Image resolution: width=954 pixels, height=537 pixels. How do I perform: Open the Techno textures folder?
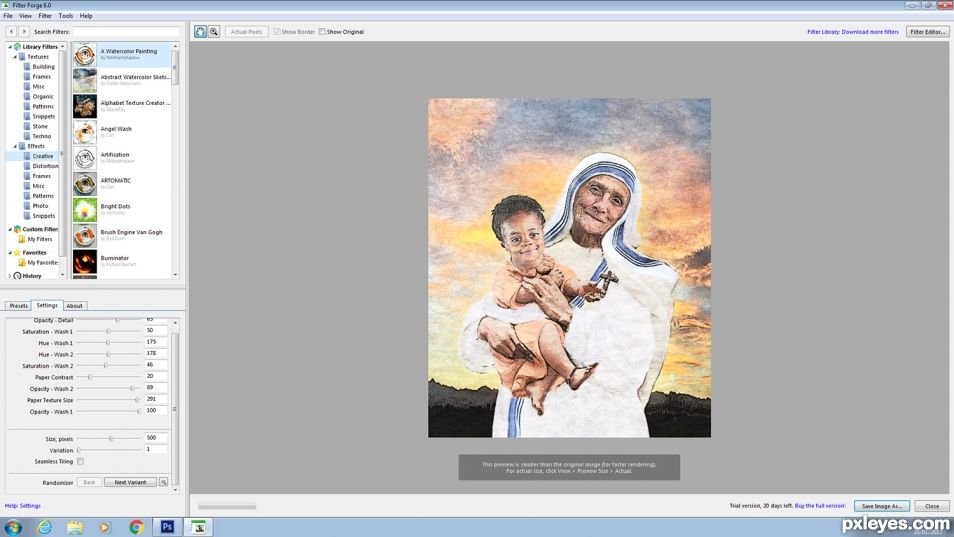coord(37,136)
